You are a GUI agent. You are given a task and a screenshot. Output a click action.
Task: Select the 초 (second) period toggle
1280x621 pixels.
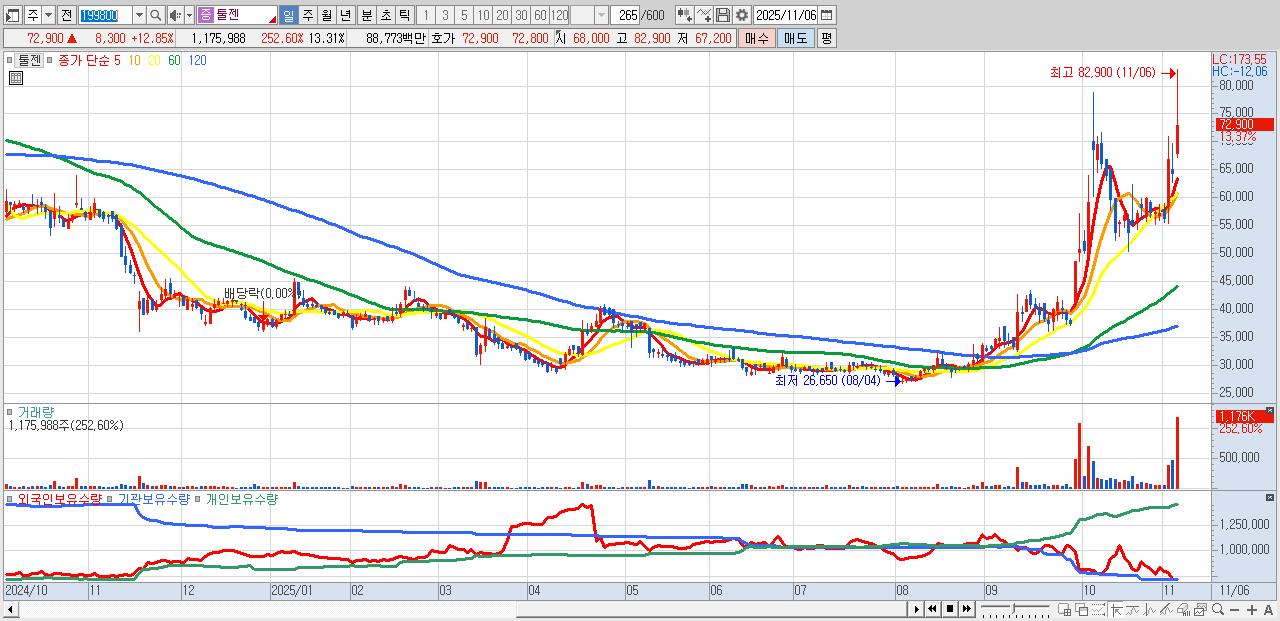tap(385, 16)
